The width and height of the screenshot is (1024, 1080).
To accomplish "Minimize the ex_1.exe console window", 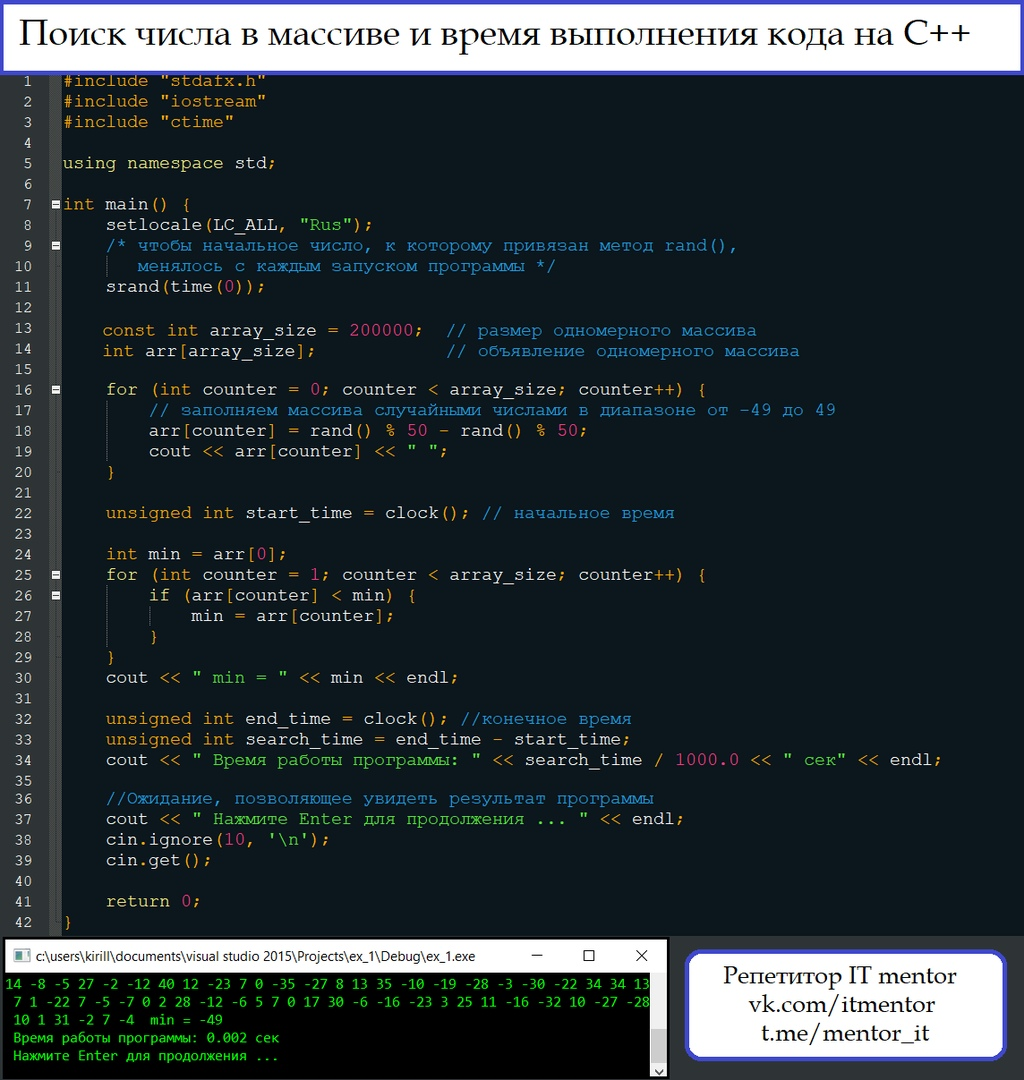I will pyautogui.click(x=537, y=956).
